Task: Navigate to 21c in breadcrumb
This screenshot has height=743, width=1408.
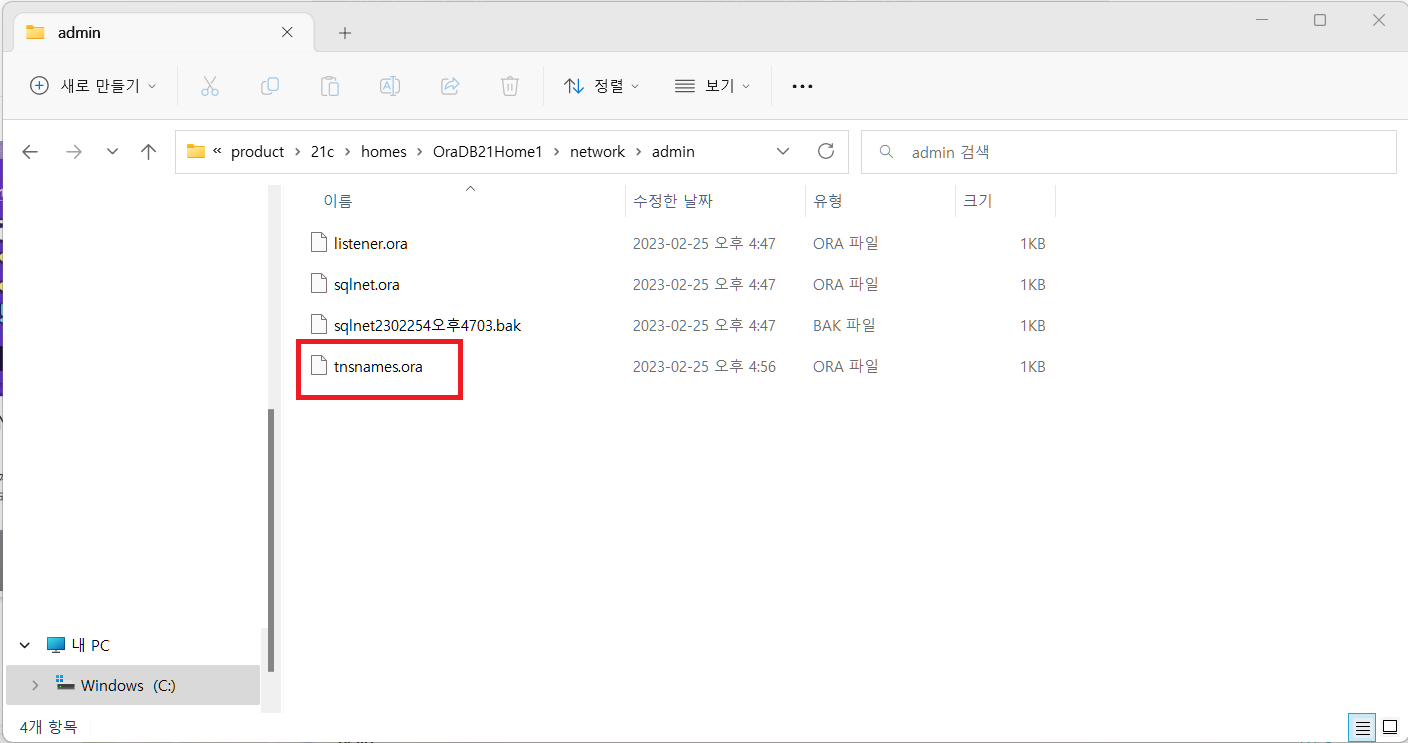Action: point(322,152)
